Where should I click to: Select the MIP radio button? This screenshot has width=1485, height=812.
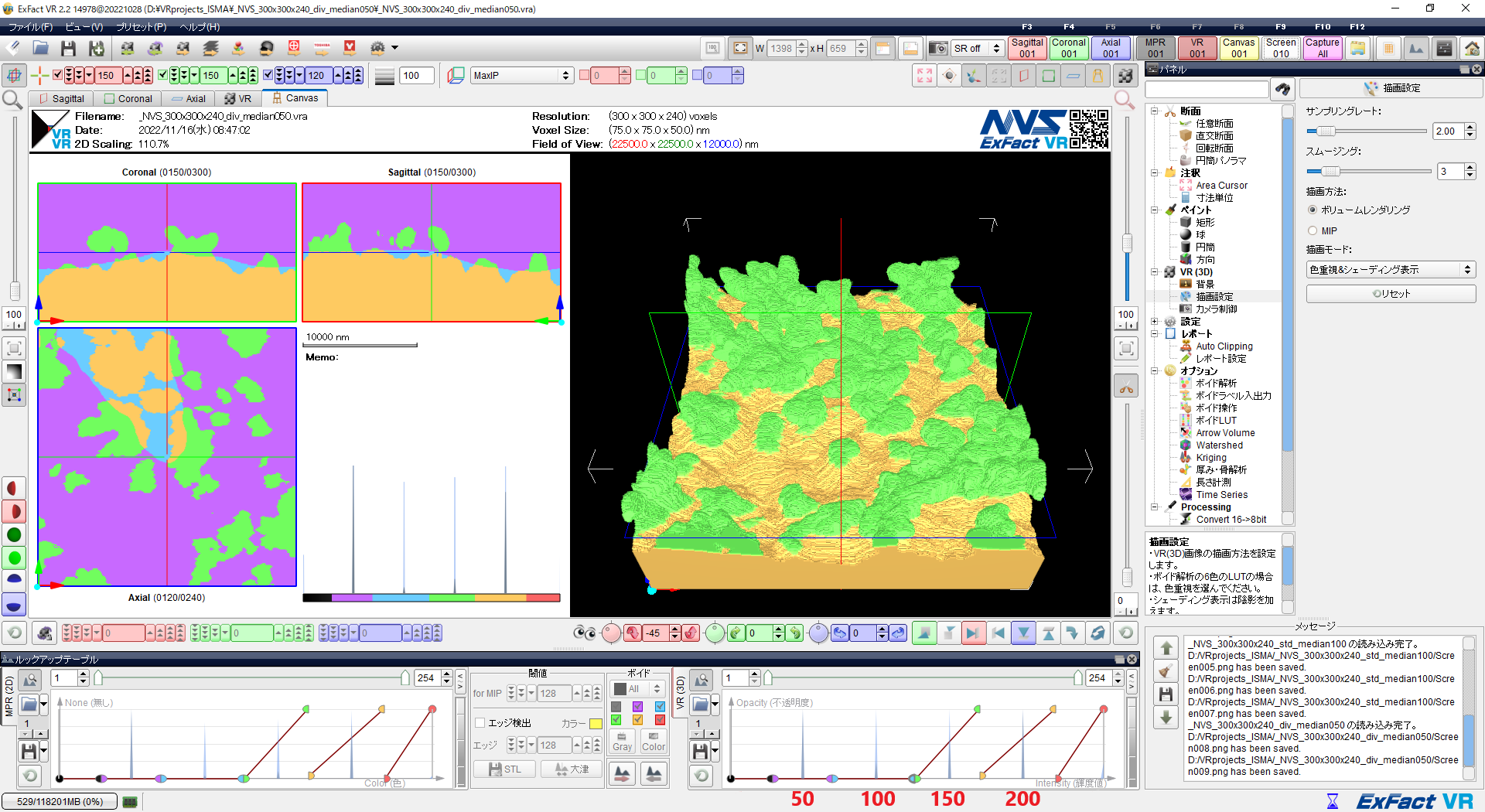click(x=1313, y=230)
